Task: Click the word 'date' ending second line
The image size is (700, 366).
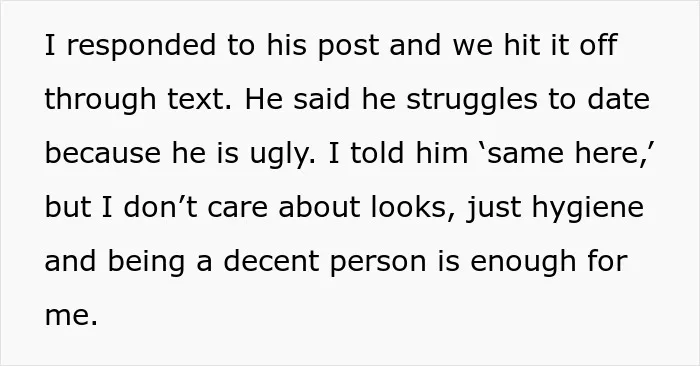Action: click(x=618, y=99)
